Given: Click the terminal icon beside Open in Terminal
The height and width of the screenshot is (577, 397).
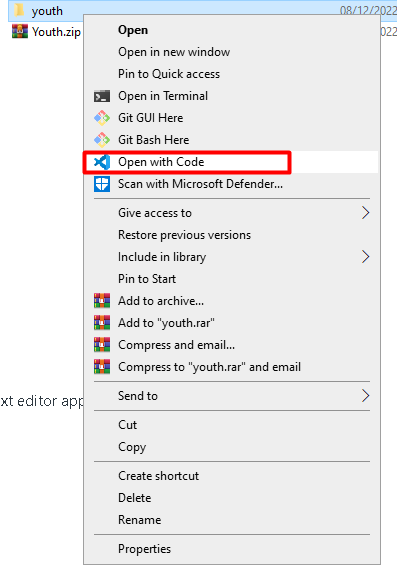Looking at the screenshot, I should point(102,96).
